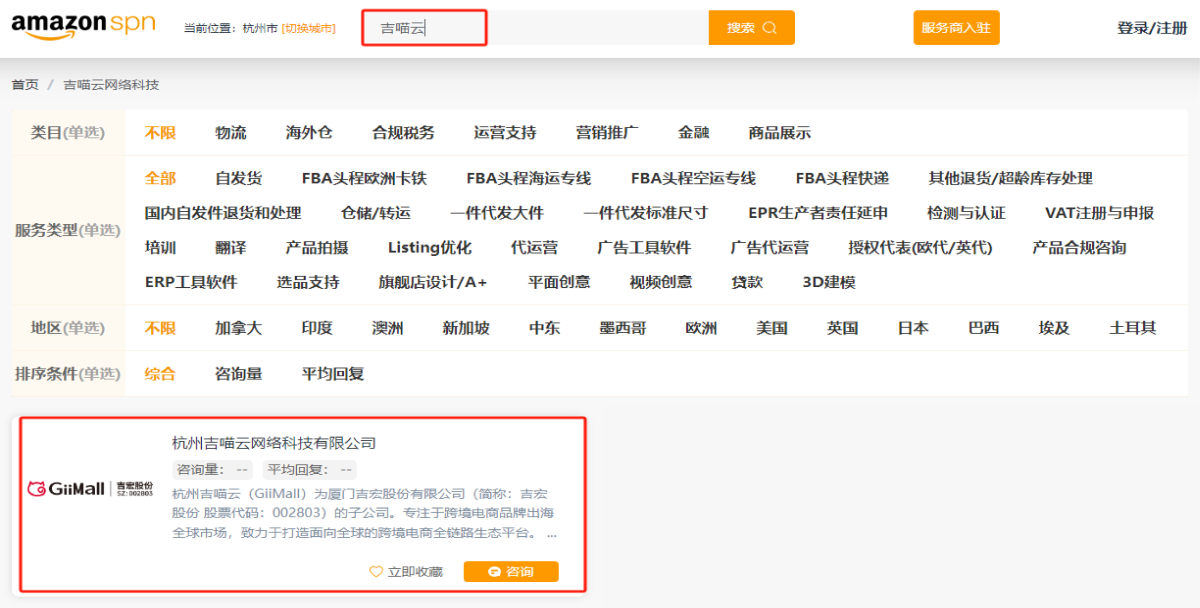Image resolution: width=1200 pixels, height=608 pixels.
Task: Sort results by 咨询量
Action: [238, 374]
